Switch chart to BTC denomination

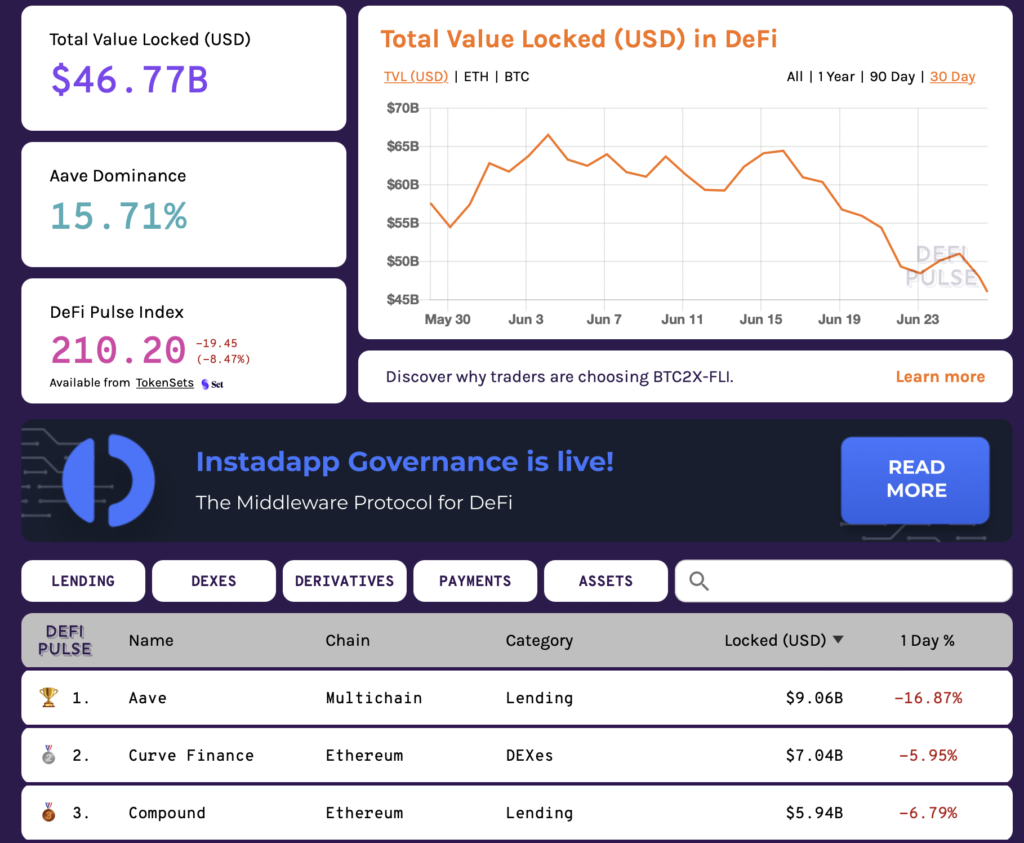[x=517, y=77]
